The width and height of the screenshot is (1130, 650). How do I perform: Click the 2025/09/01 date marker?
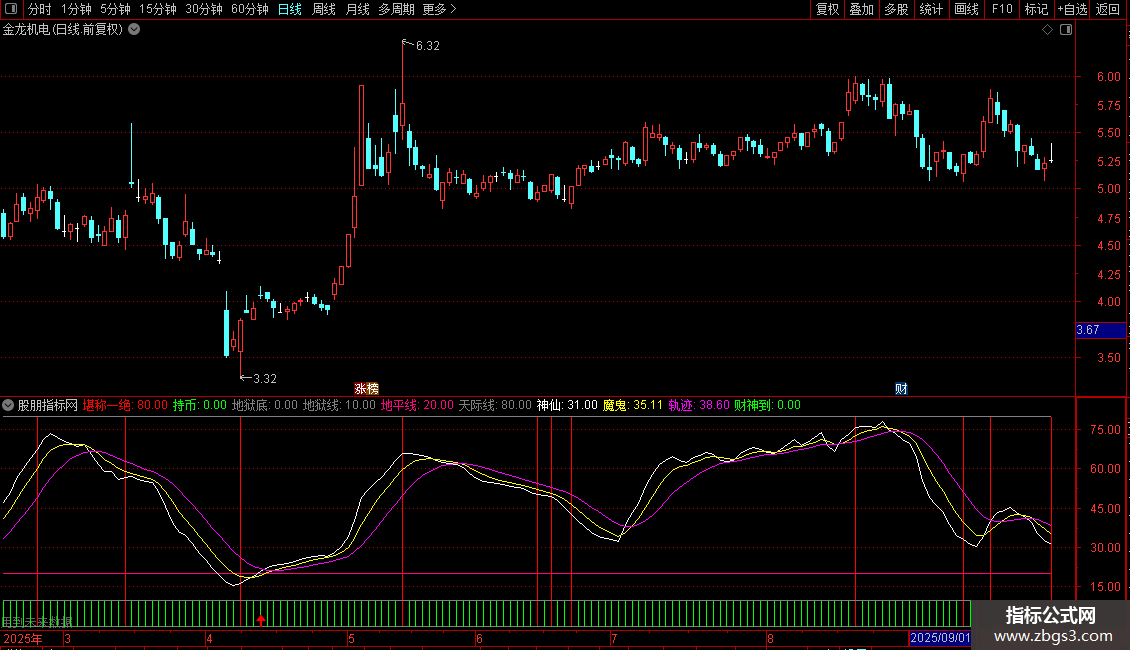pyautogui.click(x=939, y=638)
